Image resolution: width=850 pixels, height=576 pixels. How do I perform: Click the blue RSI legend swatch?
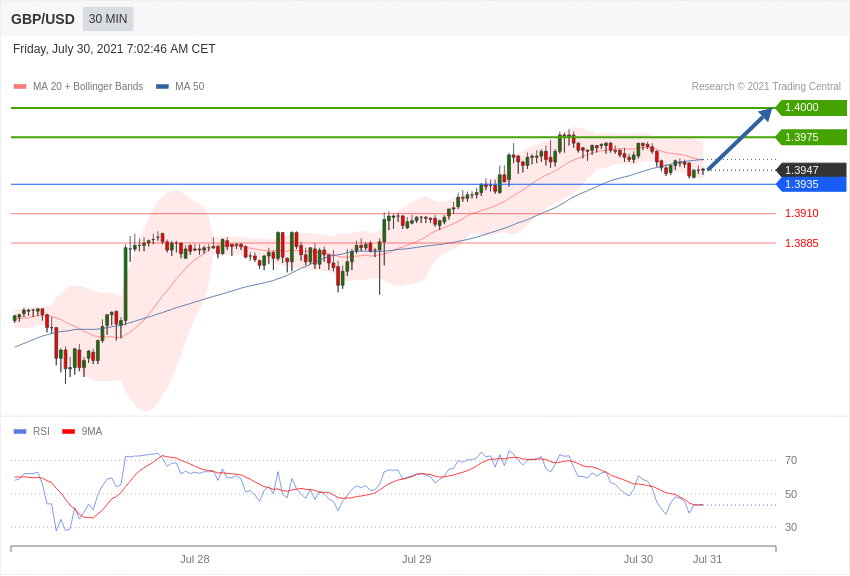click(x=20, y=431)
